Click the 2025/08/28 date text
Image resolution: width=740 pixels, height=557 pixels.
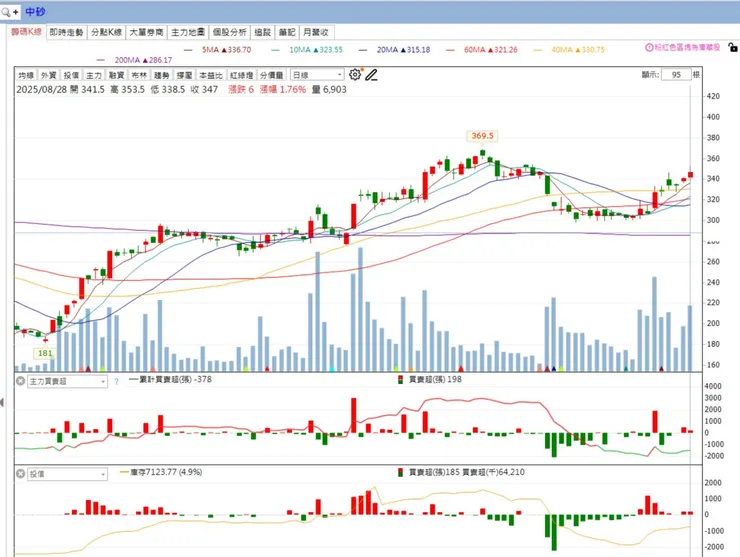[42, 89]
